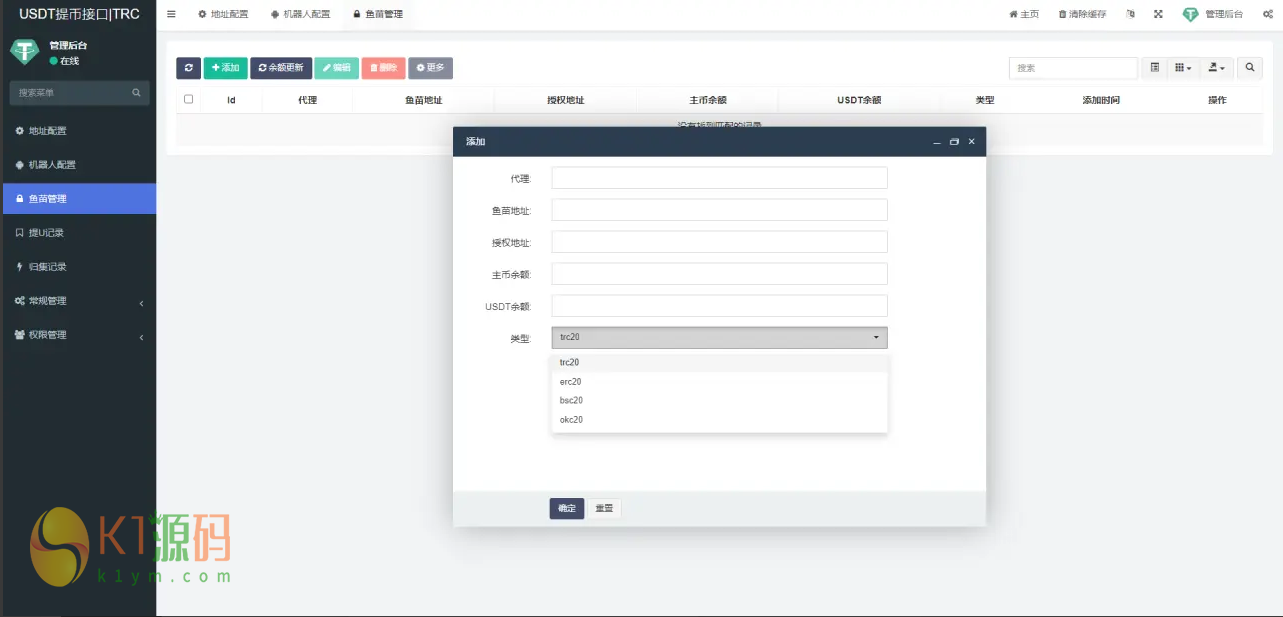Maximize the 添加 dialog
This screenshot has width=1283, height=617.
pos(954,142)
